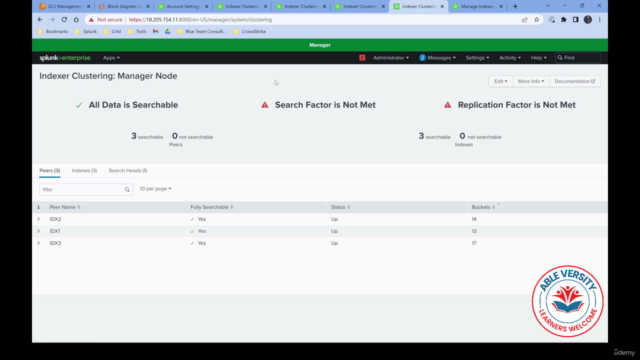The height and width of the screenshot is (360, 640).
Task: Close the EC2 Management browser tab
Action: click(89, 7)
